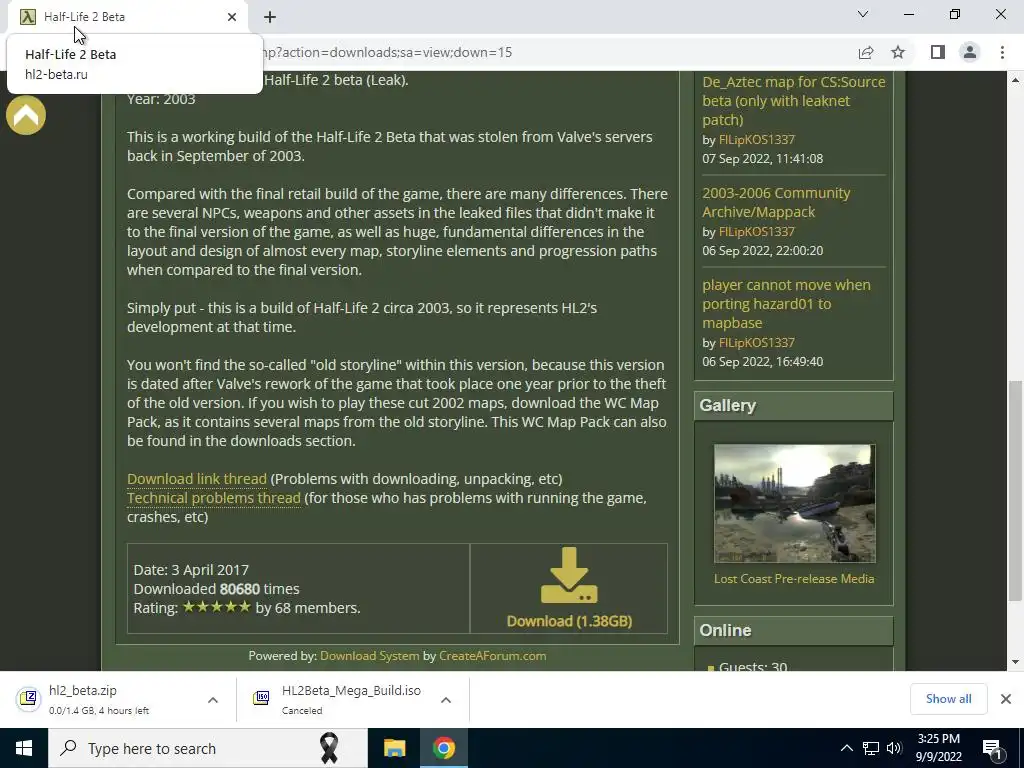The image size is (1024, 768).
Task: Open player cannot move hazard01 post
Action: [786, 304]
